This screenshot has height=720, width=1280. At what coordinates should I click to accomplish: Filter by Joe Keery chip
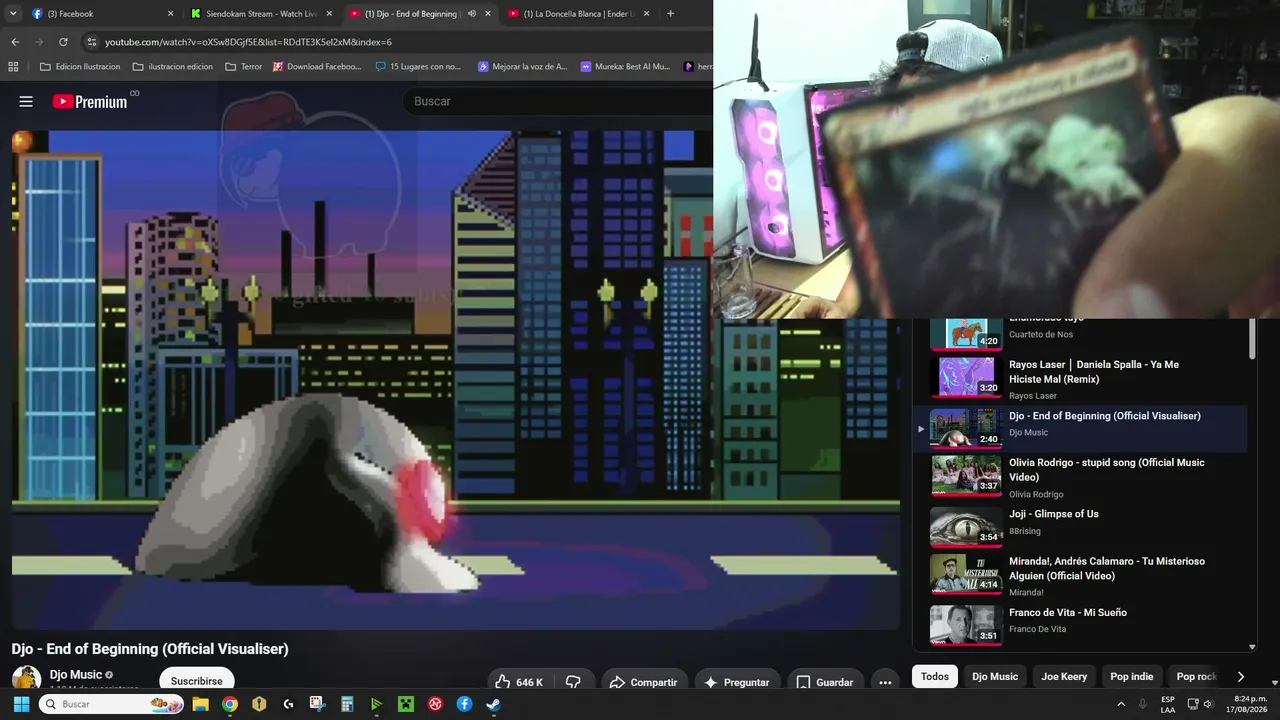coord(1065,677)
